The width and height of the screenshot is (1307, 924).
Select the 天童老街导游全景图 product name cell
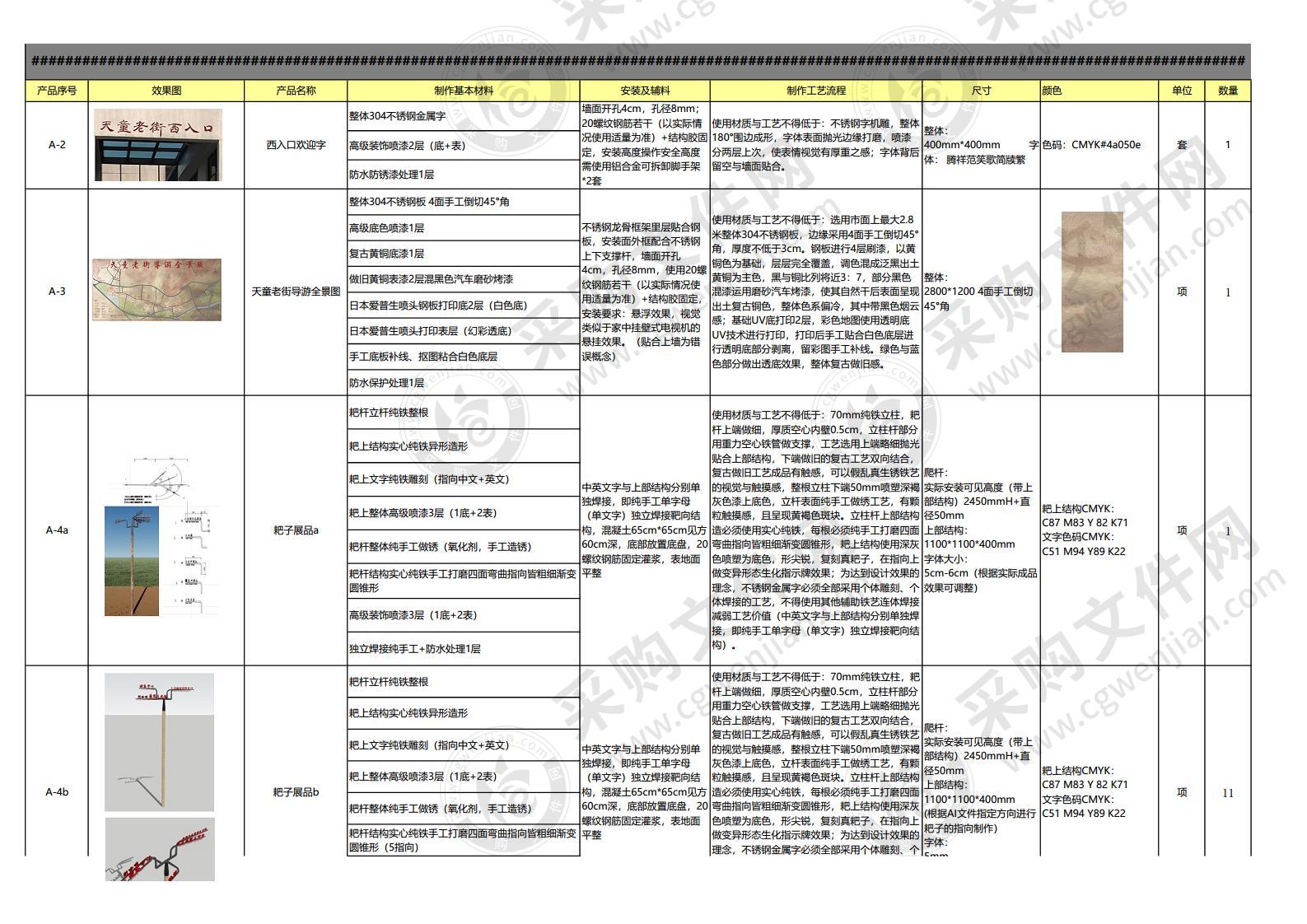pyautogui.click(x=296, y=292)
